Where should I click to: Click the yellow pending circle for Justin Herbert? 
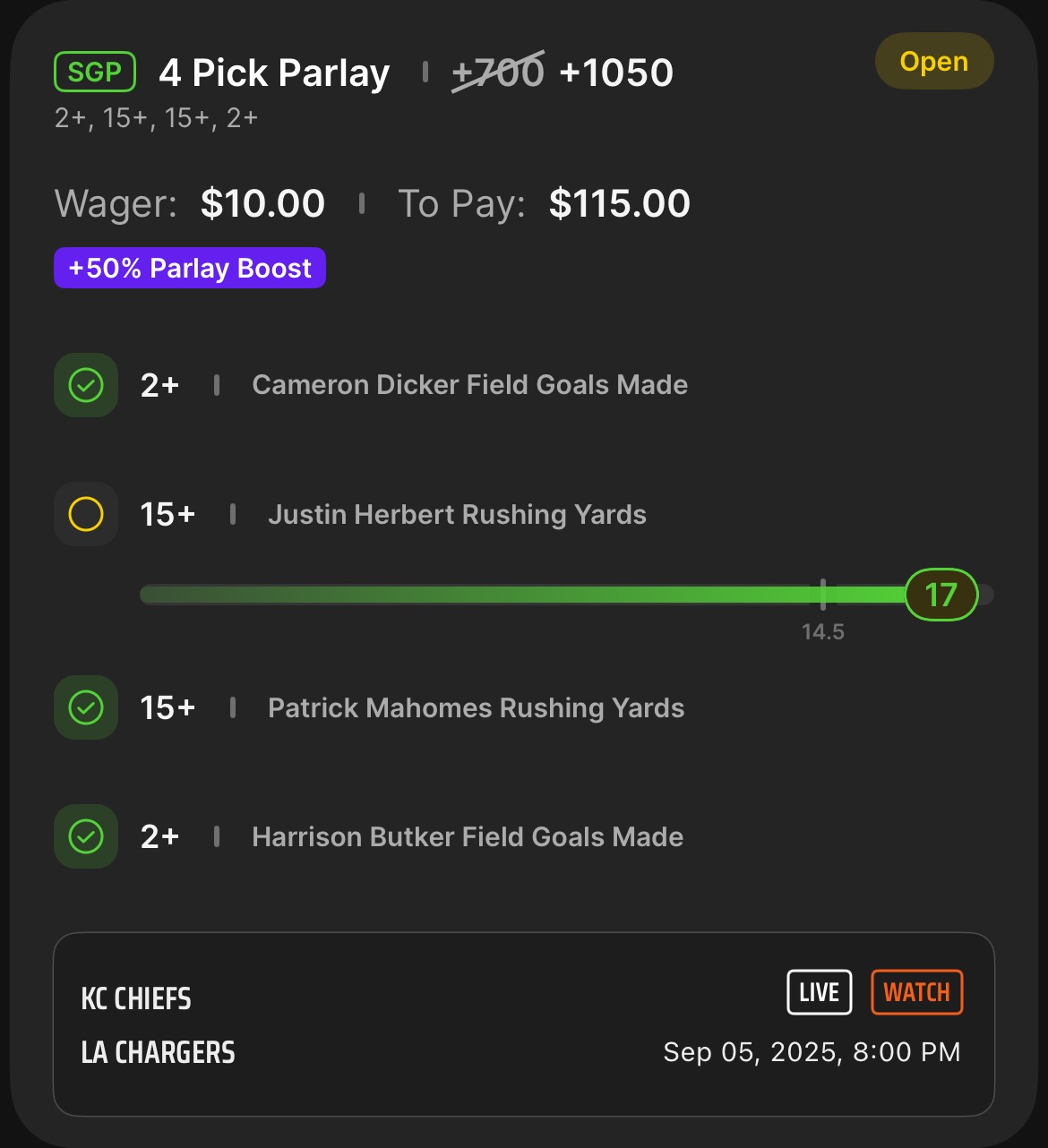click(x=86, y=514)
